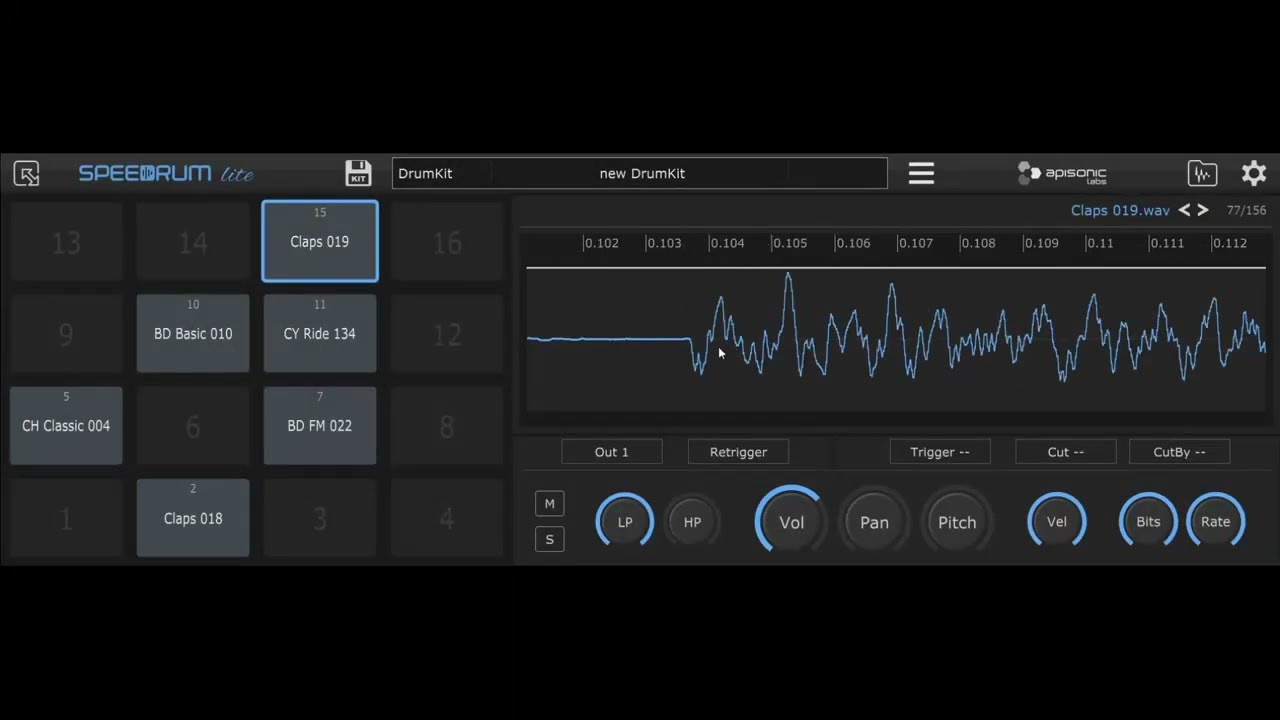Click the new DrumKit name field
Image resolution: width=1280 pixels, height=720 pixels.
[642, 173]
